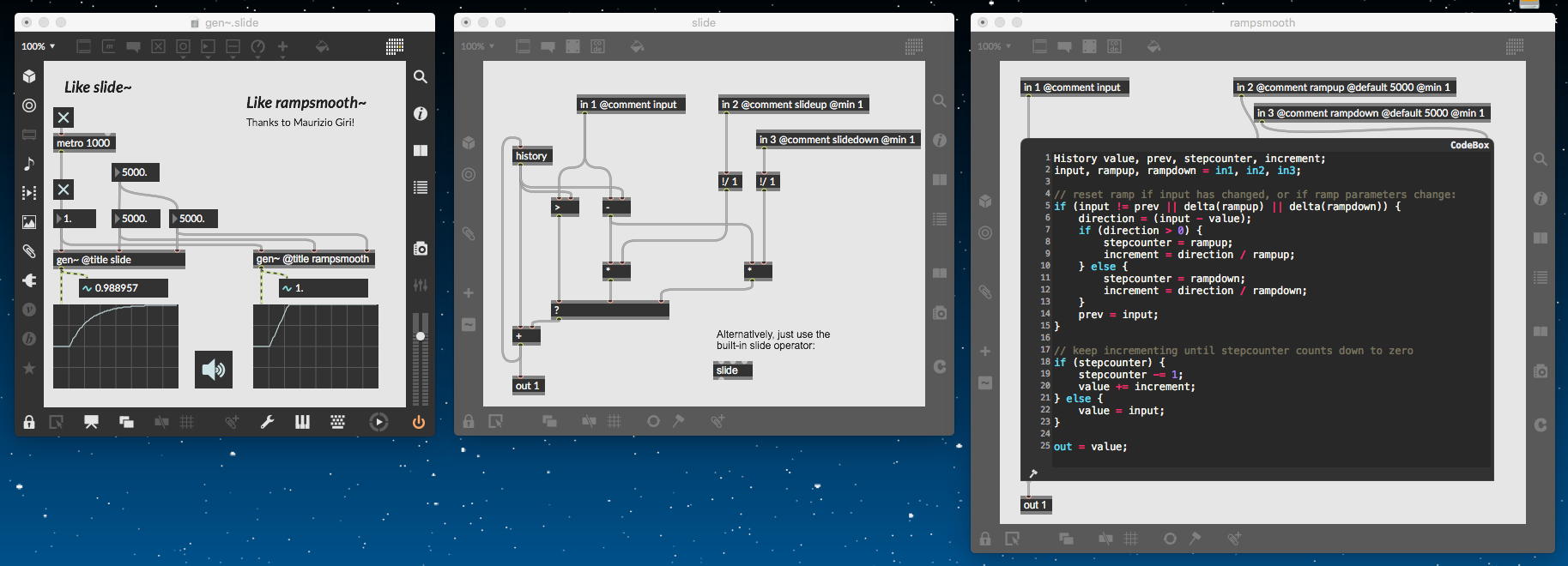Open the 100% zoom dropdown in rampsmooth window
Viewport: 1568px width, 566px height.
click(994, 46)
